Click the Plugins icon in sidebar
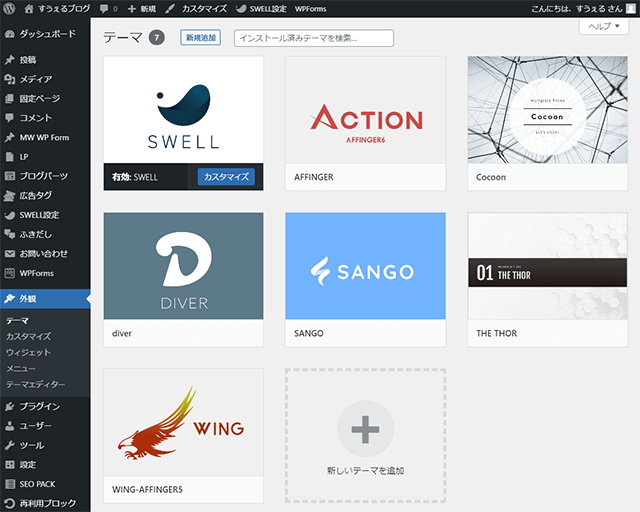The image size is (640, 512). point(9,406)
